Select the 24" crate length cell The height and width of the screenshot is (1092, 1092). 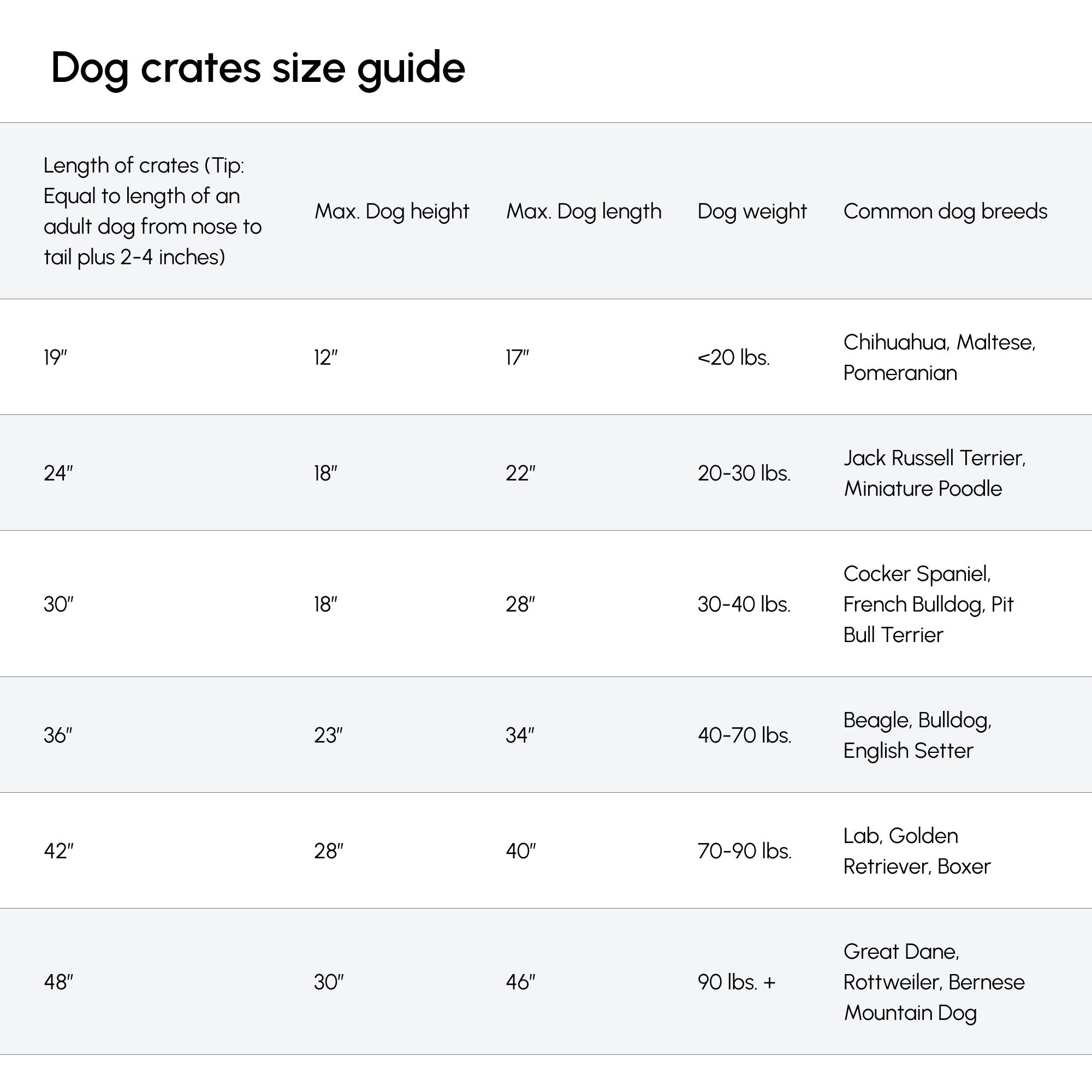coord(58,473)
